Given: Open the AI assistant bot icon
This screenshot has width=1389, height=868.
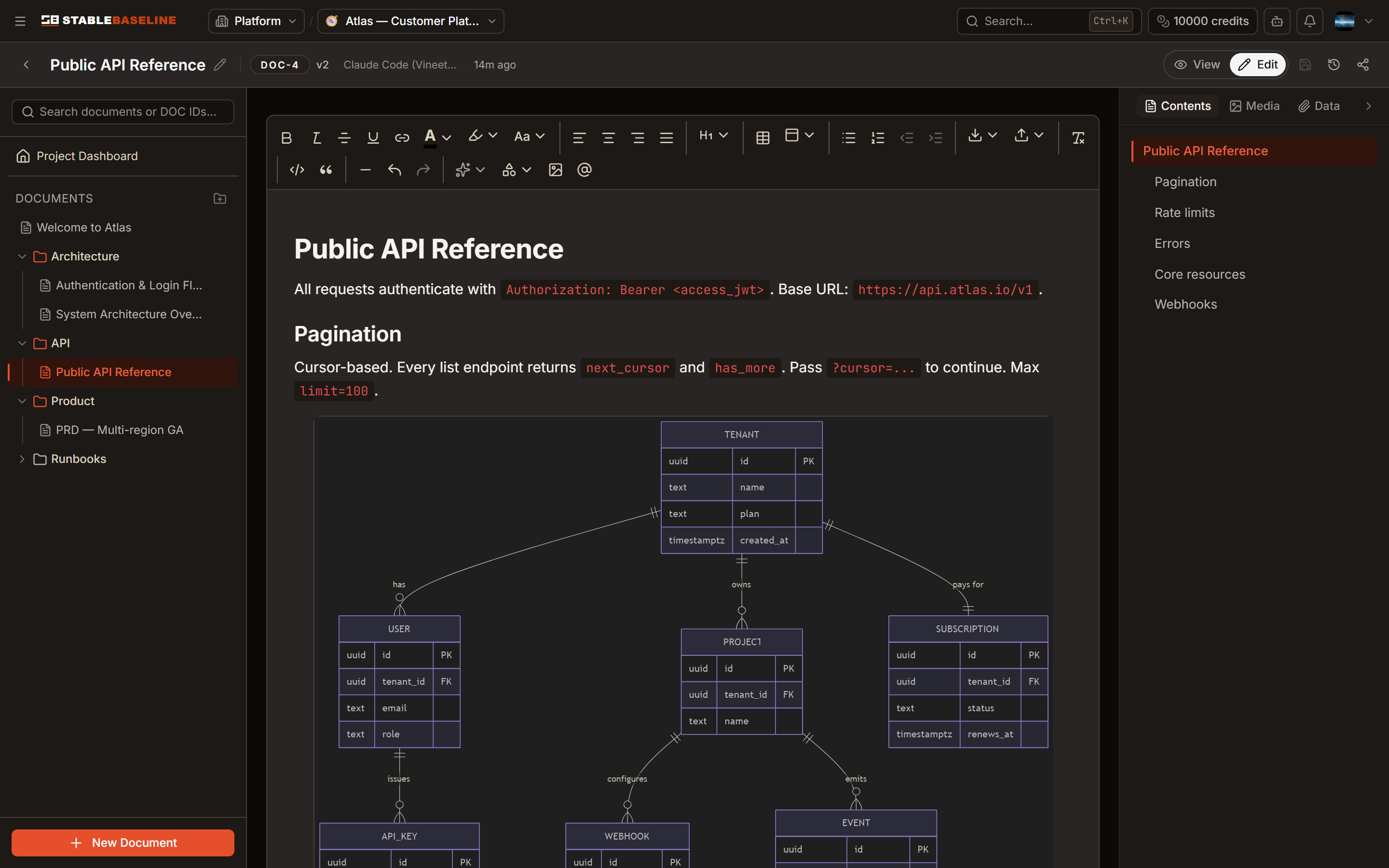Looking at the screenshot, I should pyautogui.click(x=1277, y=21).
